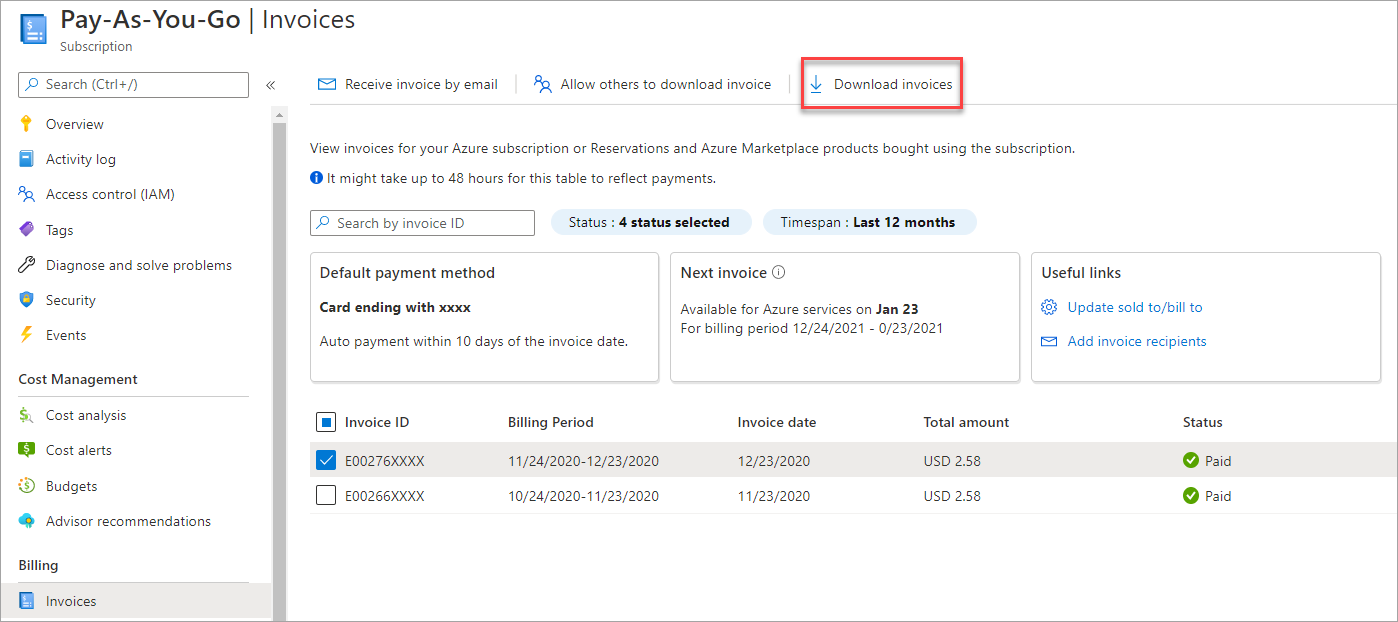Open Cost analysis in the sidebar
This screenshot has height=622, width=1398.
tap(86, 415)
